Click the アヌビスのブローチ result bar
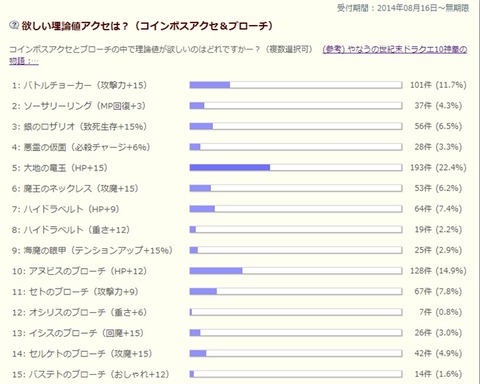This screenshot has width=480, height=384. click(296, 271)
